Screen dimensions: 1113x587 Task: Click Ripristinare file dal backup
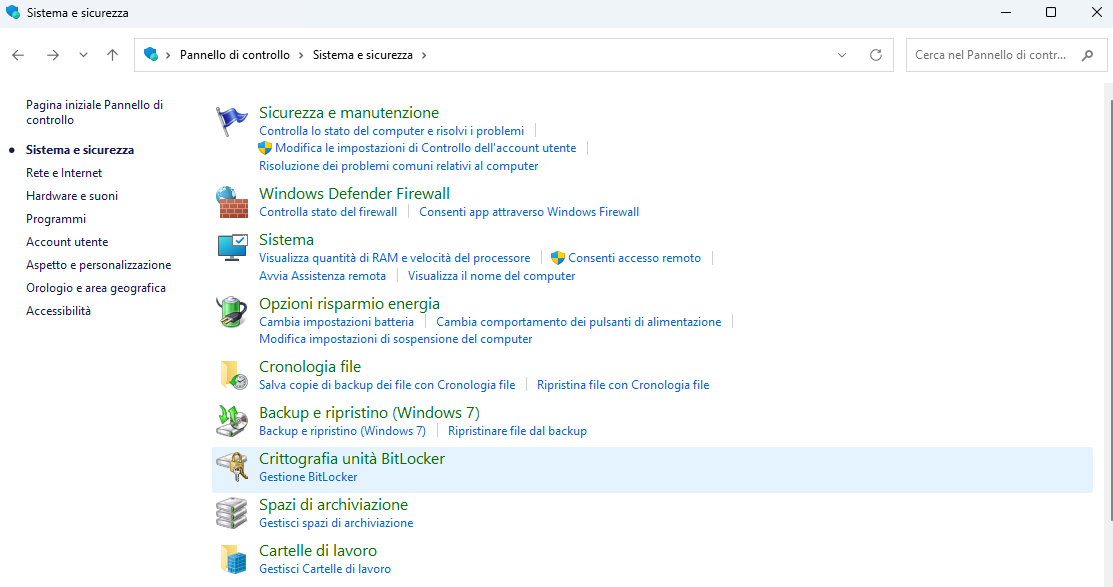pos(517,431)
